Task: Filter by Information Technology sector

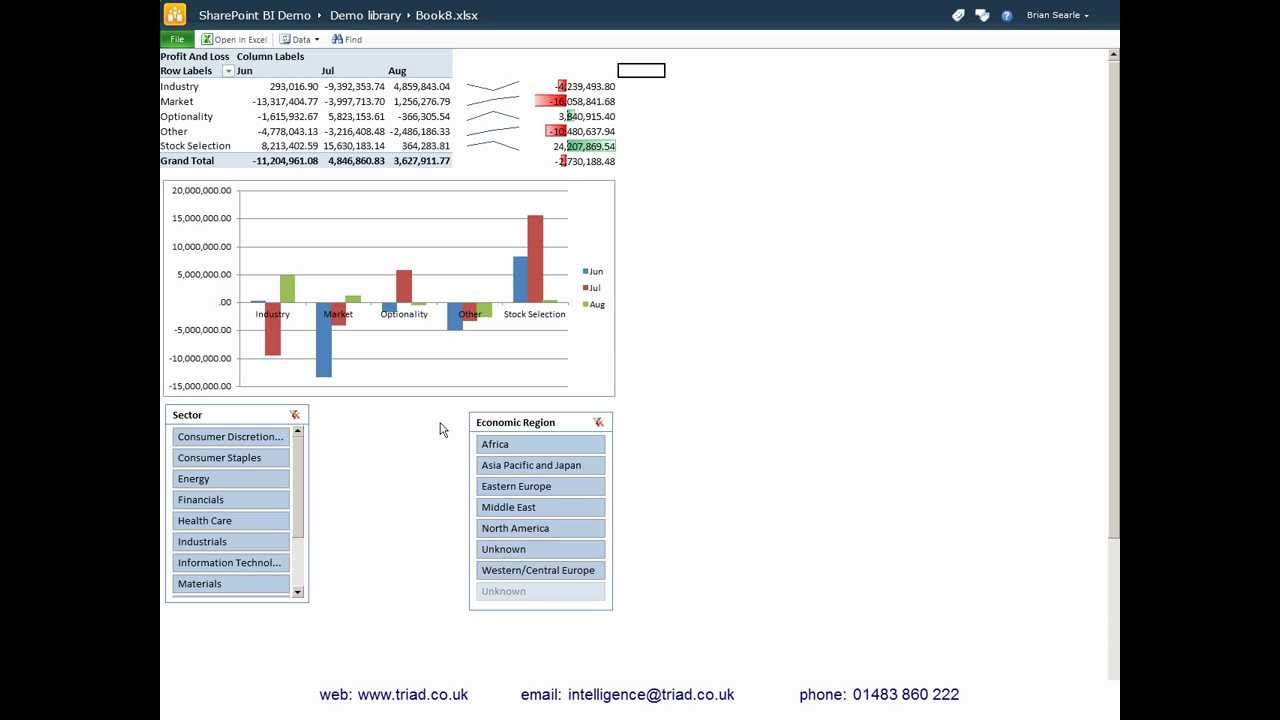Action: 231,563
